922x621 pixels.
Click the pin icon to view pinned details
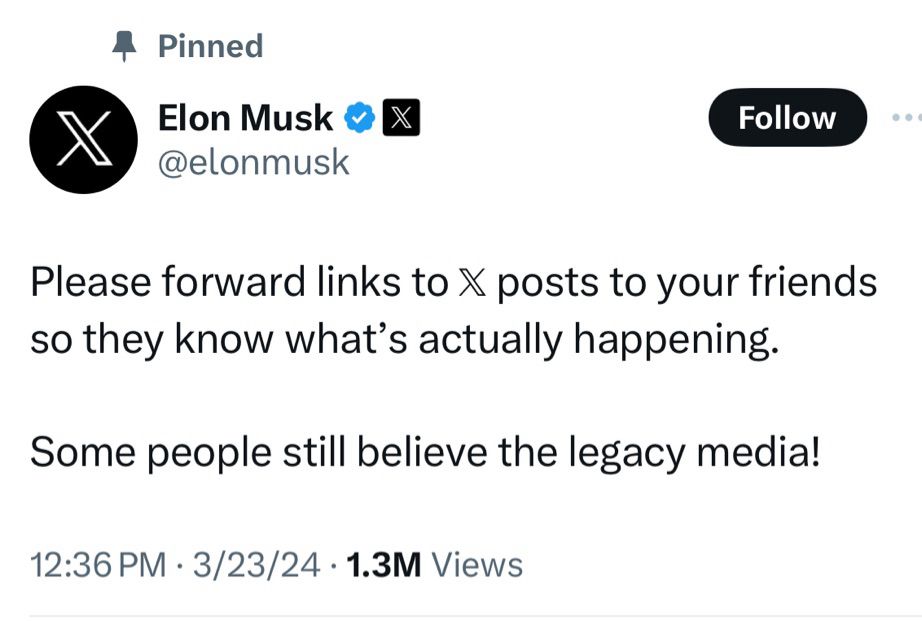pos(125,44)
